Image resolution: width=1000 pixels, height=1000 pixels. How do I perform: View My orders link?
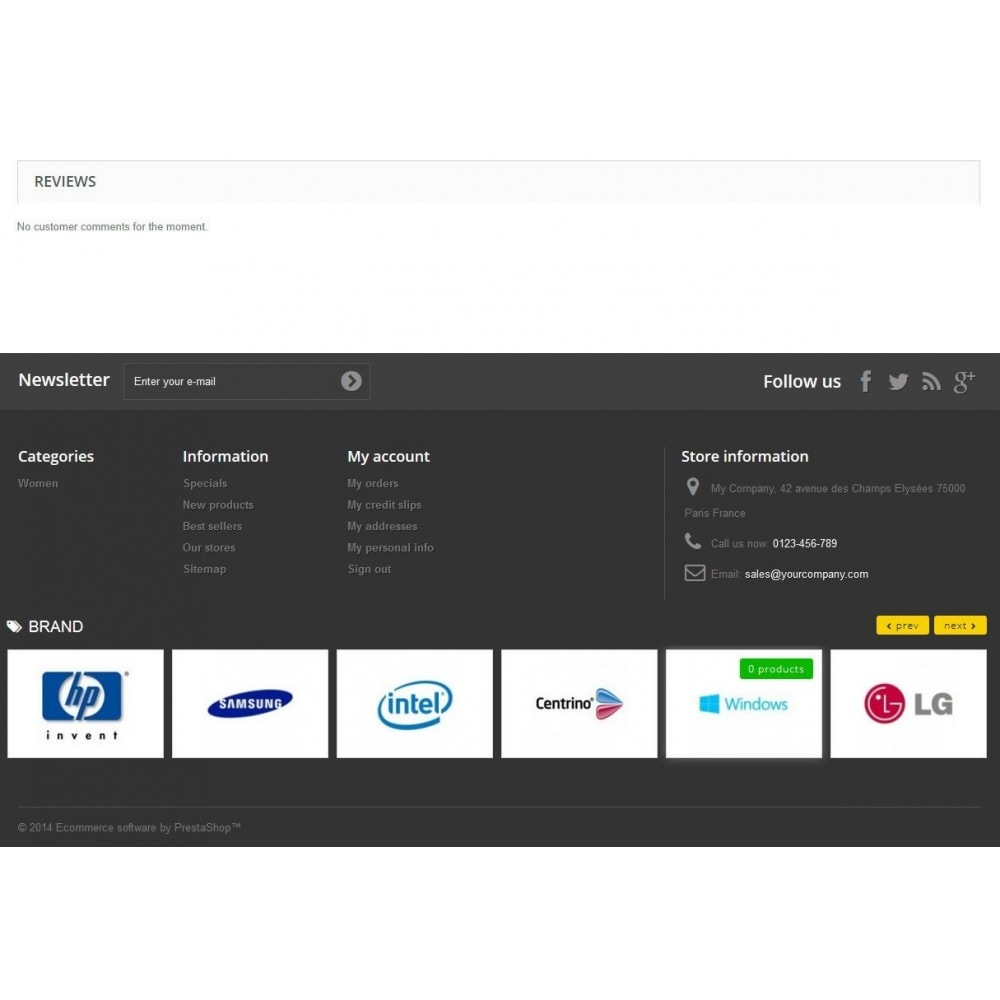pos(373,483)
